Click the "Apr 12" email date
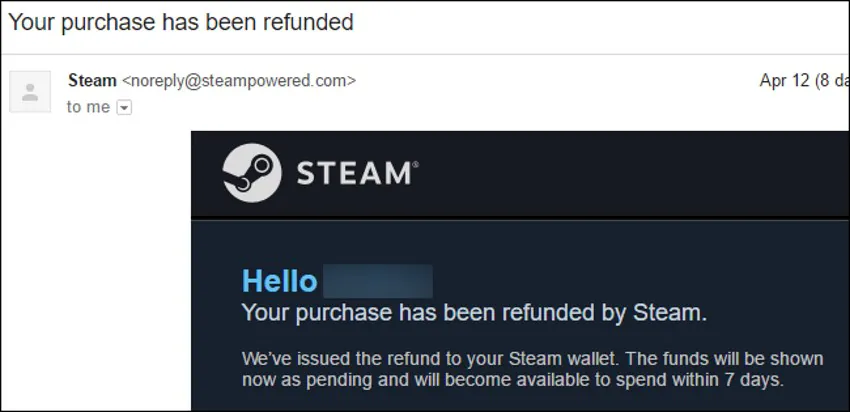Screen dimensions: 850x412 (784, 81)
